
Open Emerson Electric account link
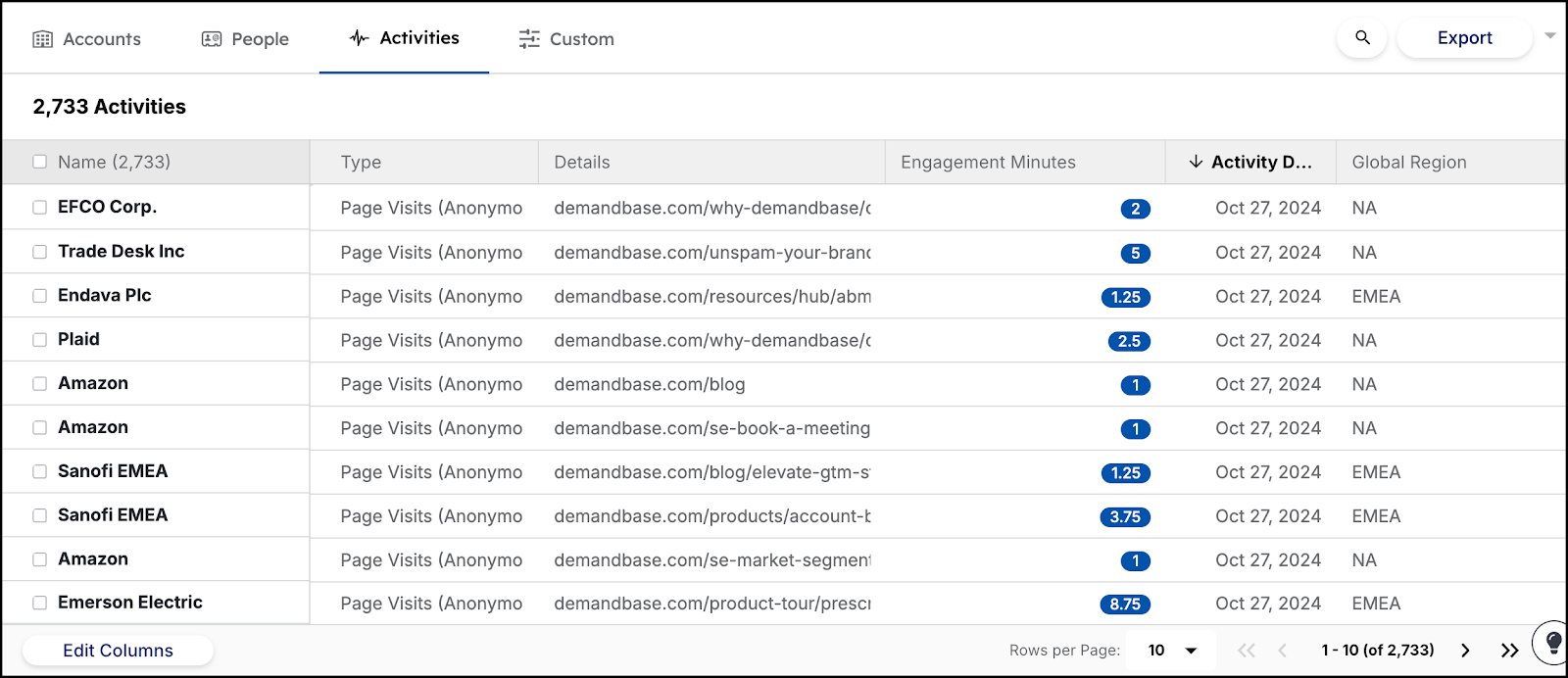click(x=129, y=603)
